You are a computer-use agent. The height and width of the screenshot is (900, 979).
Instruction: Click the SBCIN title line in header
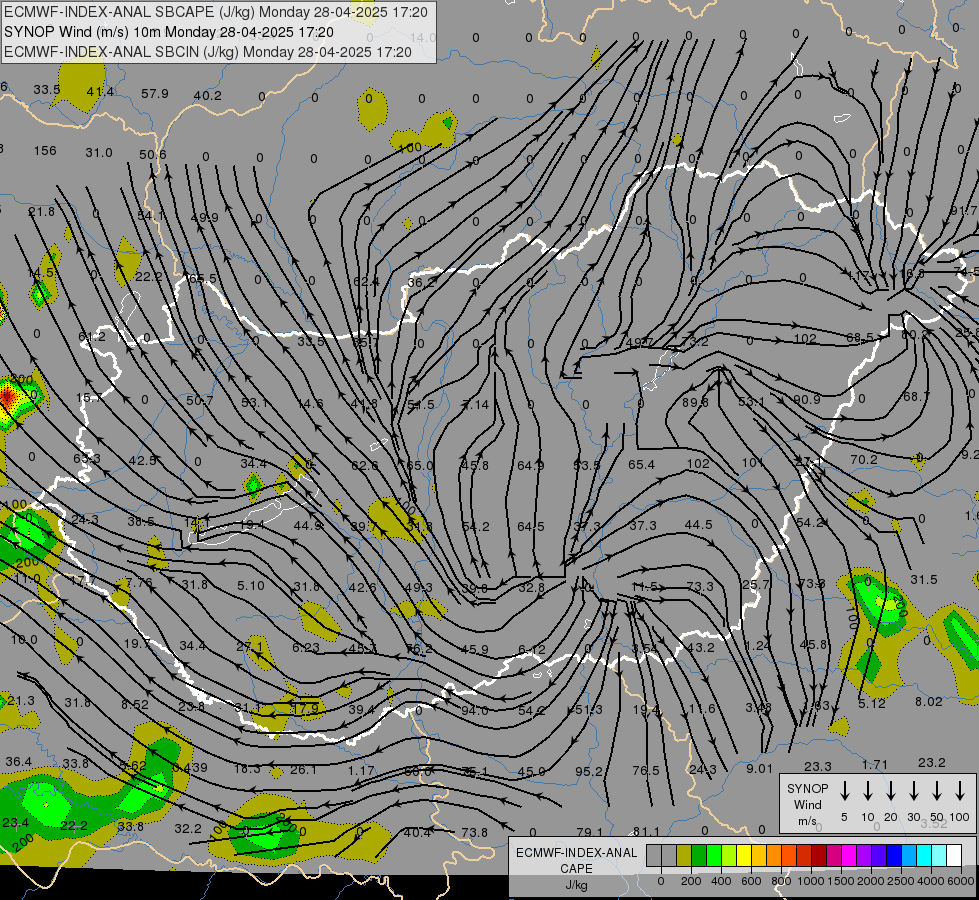[208, 52]
